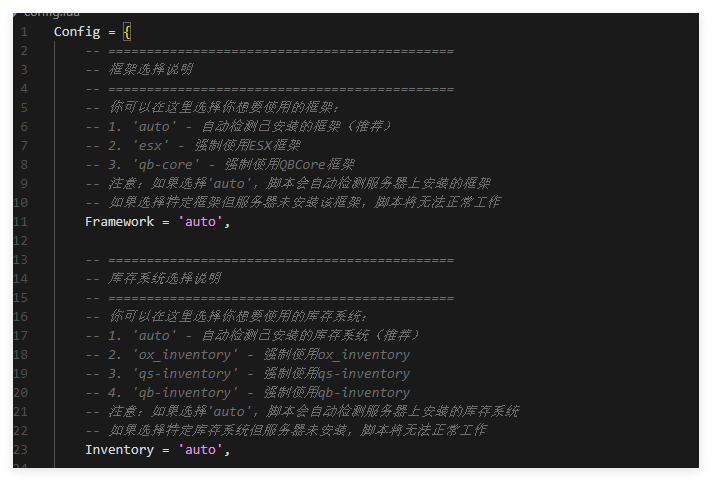This screenshot has width=712, height=481.
Task: Click line number 12 beside the blank line
Action: [x=23, y=240]
